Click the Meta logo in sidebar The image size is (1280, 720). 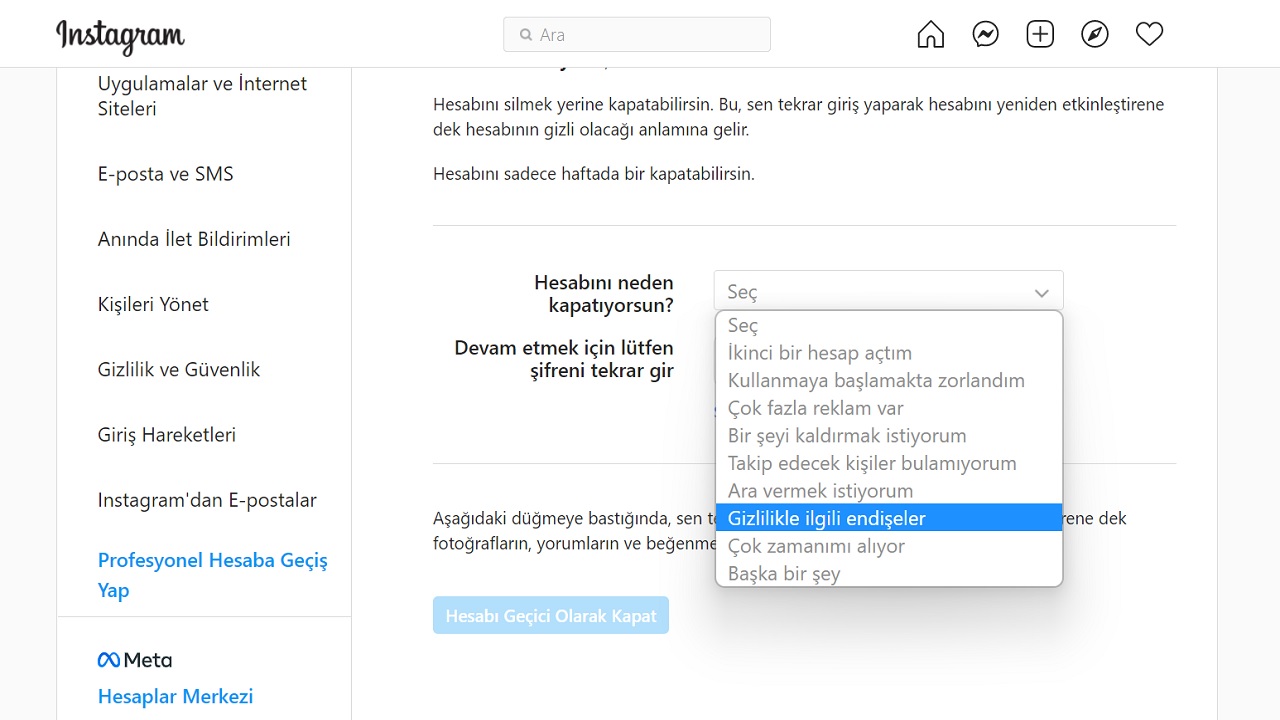(135, 660)
